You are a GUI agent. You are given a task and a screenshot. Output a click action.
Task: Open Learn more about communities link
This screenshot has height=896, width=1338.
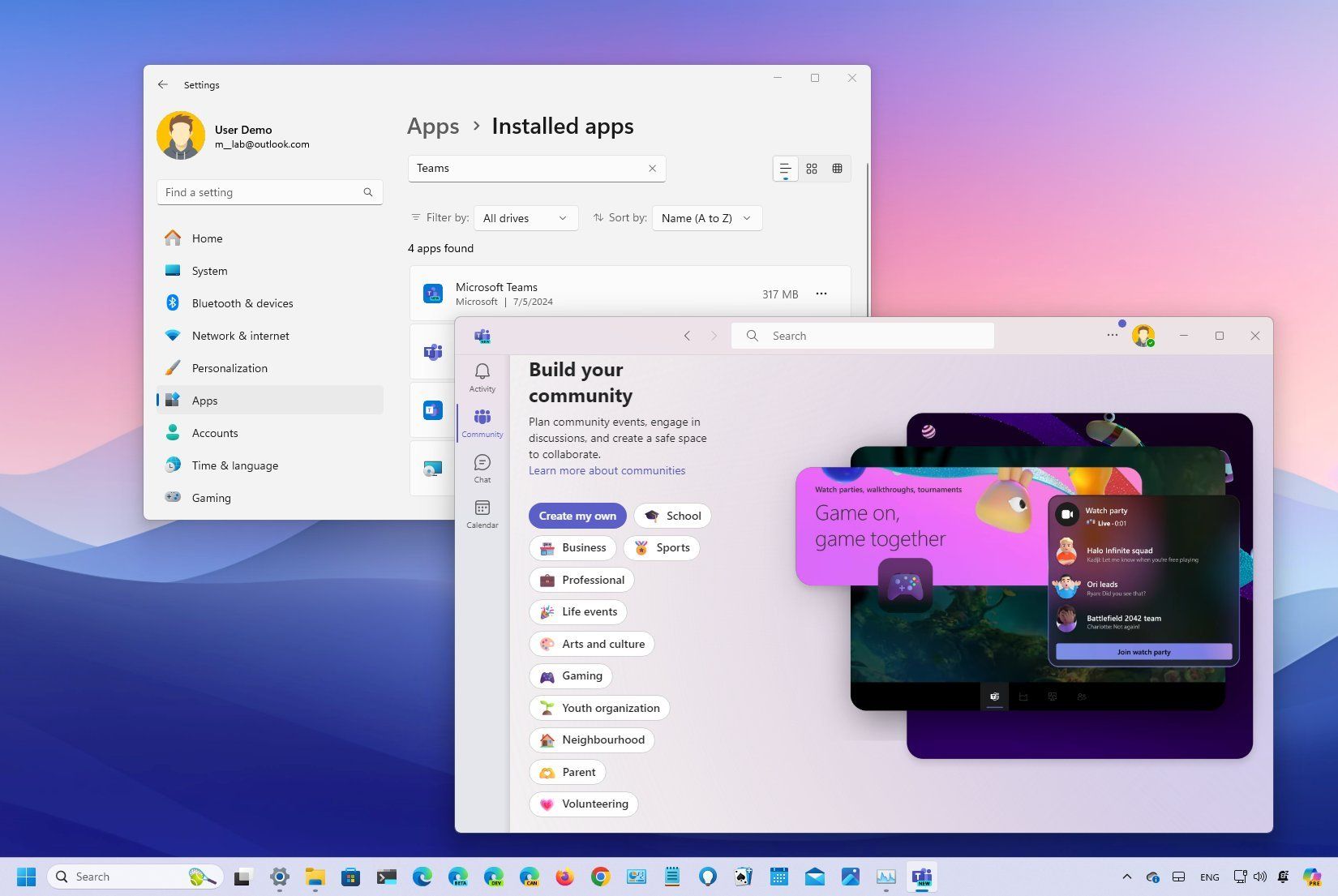[607, 470]
